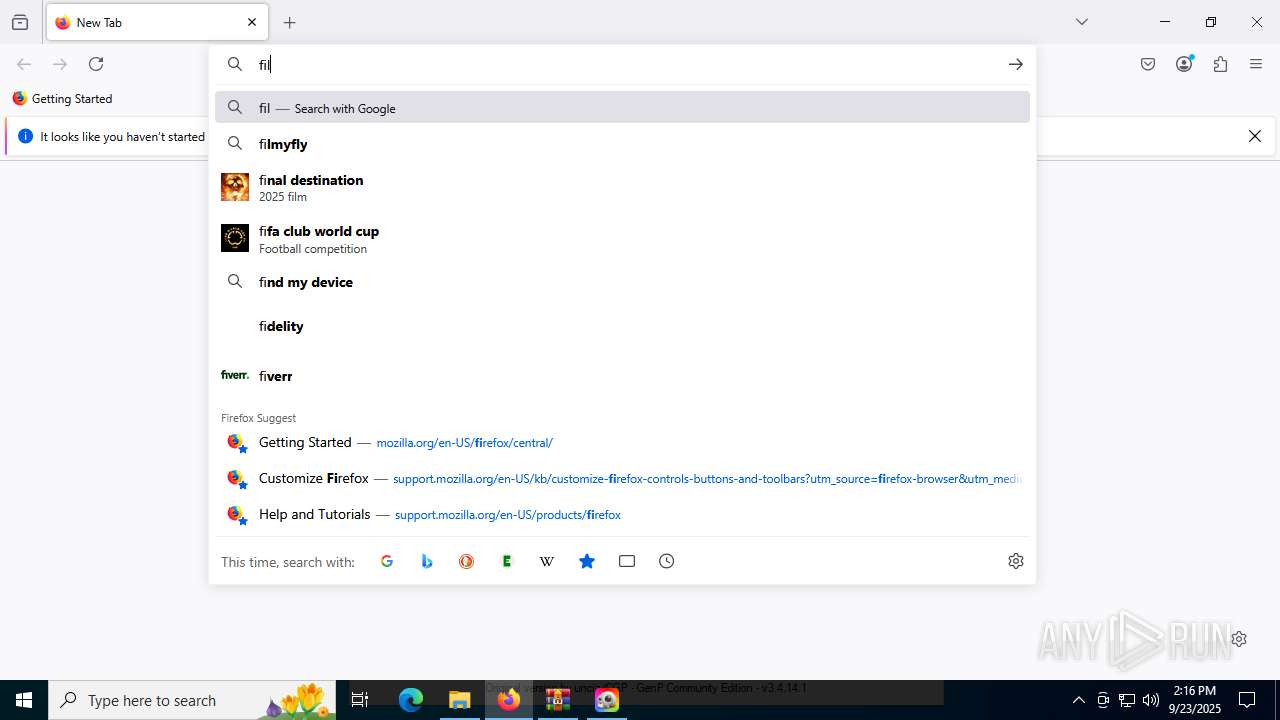
Task: Select the New Tab tab
Action: tap(157, 22)
